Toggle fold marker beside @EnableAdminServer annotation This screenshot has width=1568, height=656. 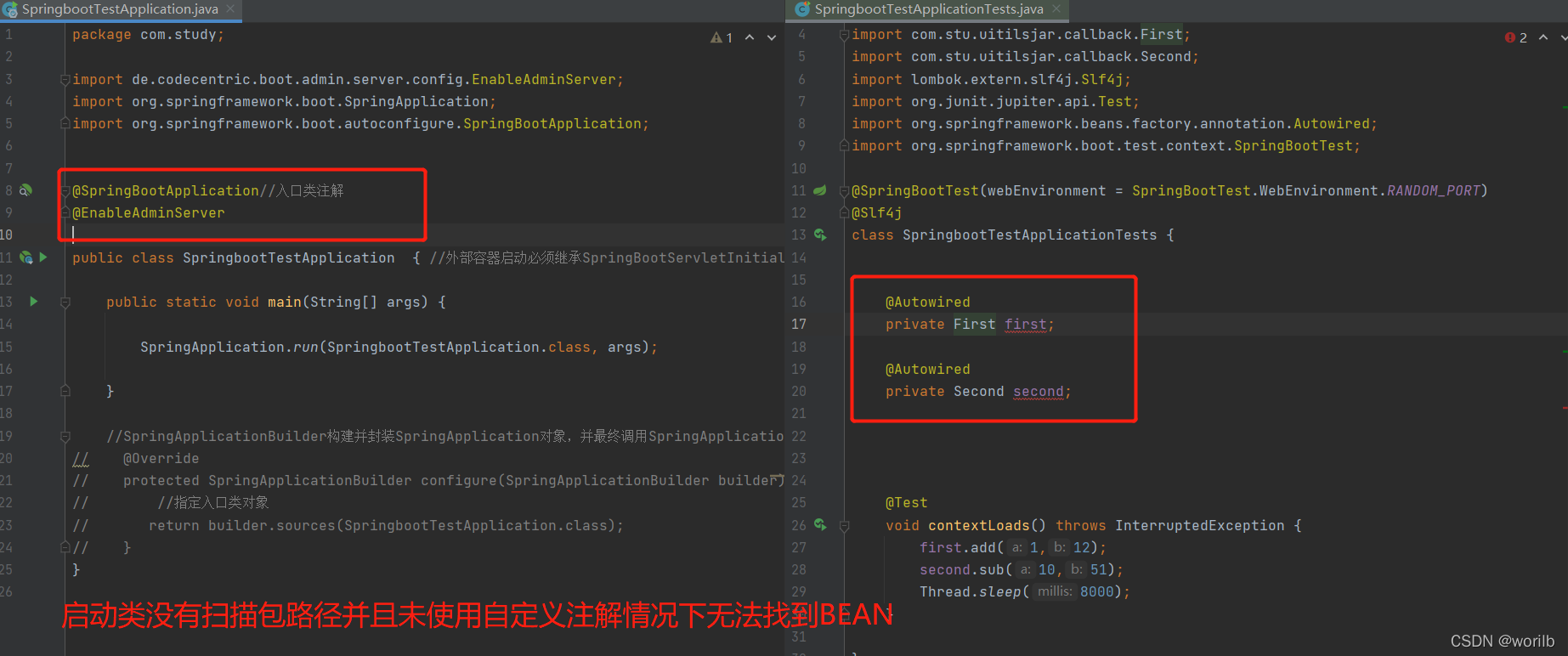click(65, 212)
